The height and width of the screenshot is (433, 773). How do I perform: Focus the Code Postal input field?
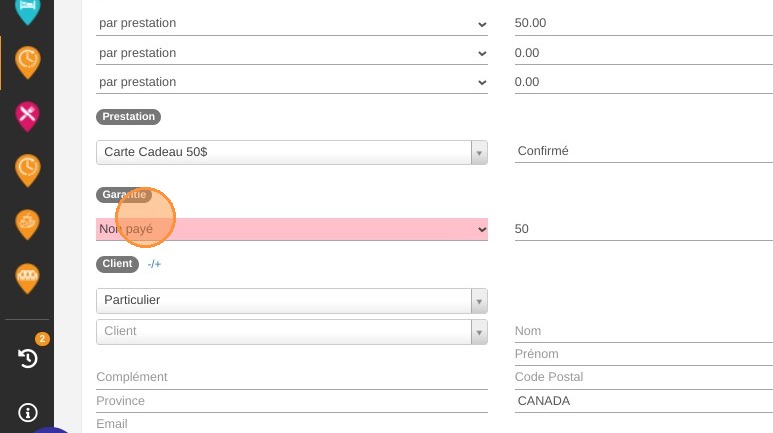(x=644, y=377)
